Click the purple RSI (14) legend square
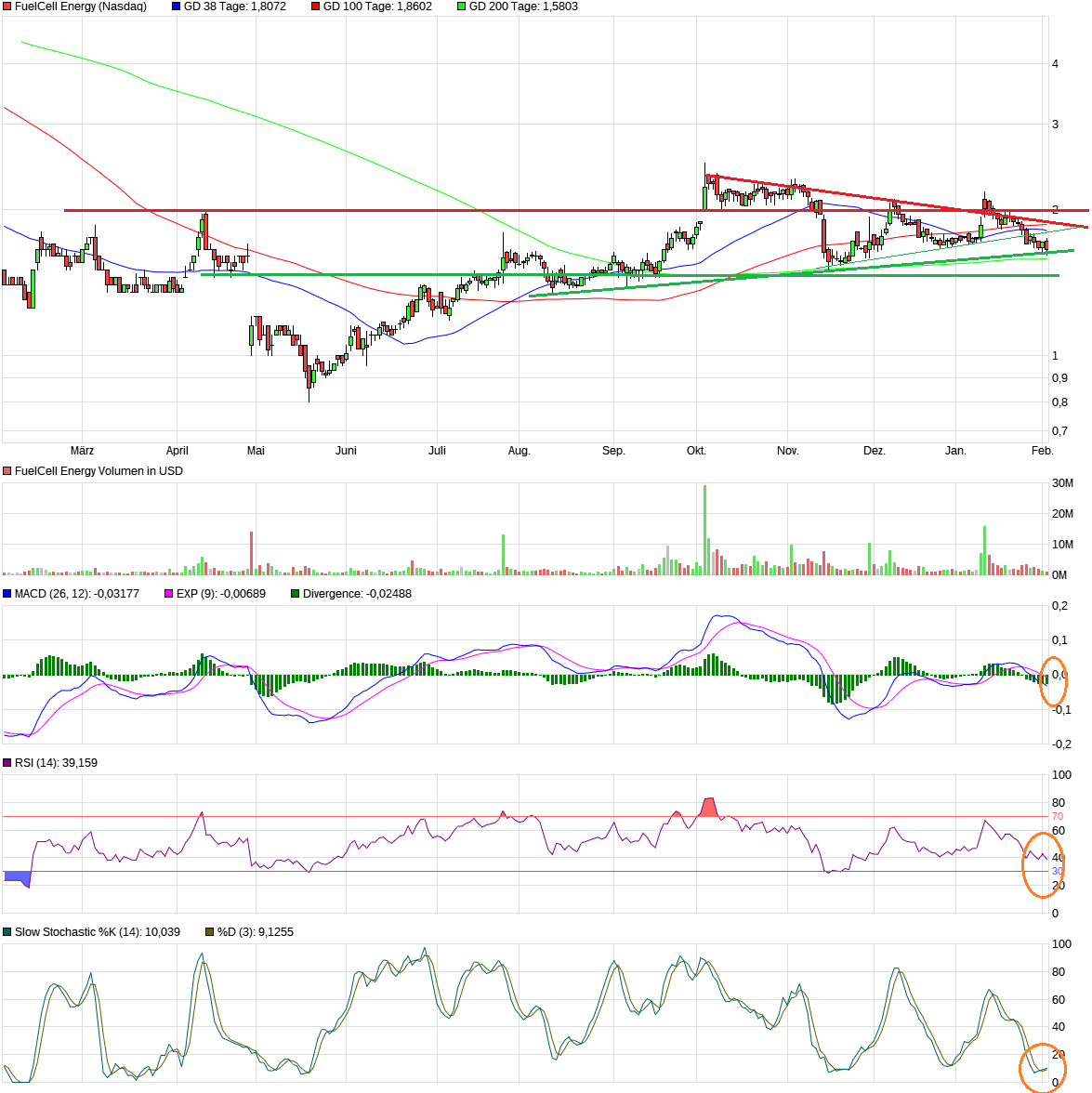Viewport: 1092px width, 1093px height. (7, 763)
